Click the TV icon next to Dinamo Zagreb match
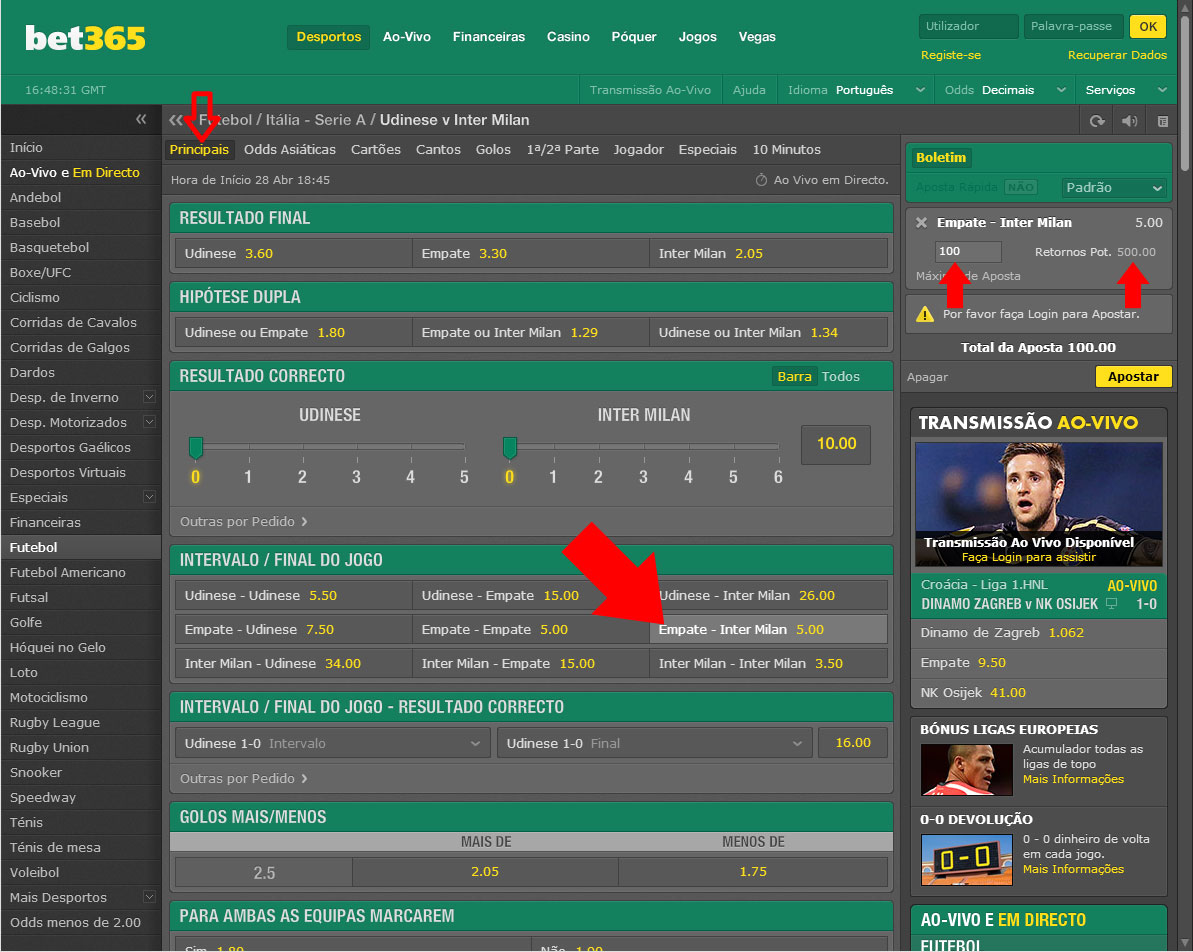This screenshot has height=952, width=1193. pos(1111,604)
